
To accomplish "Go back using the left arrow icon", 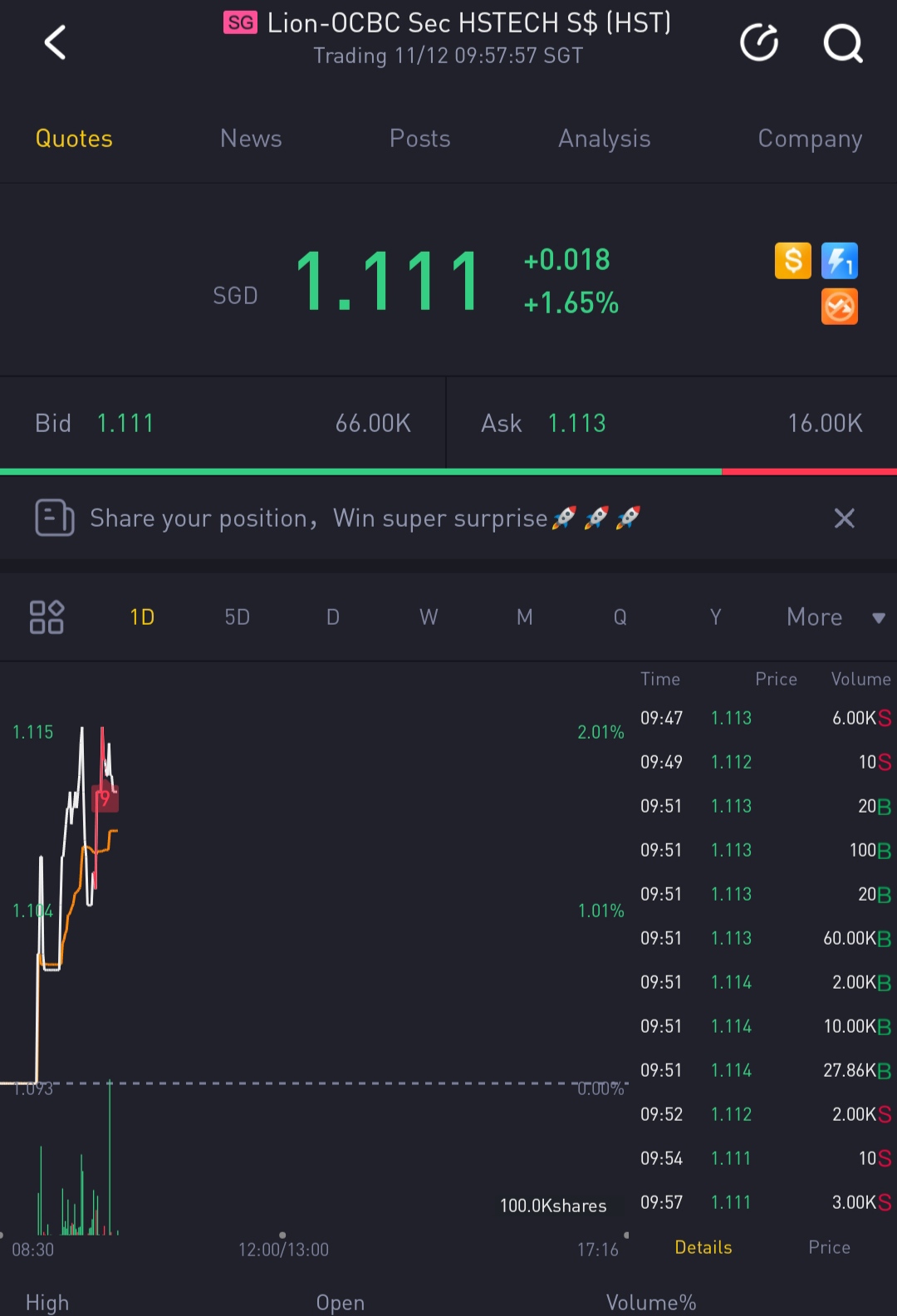I will pos(55,42).
